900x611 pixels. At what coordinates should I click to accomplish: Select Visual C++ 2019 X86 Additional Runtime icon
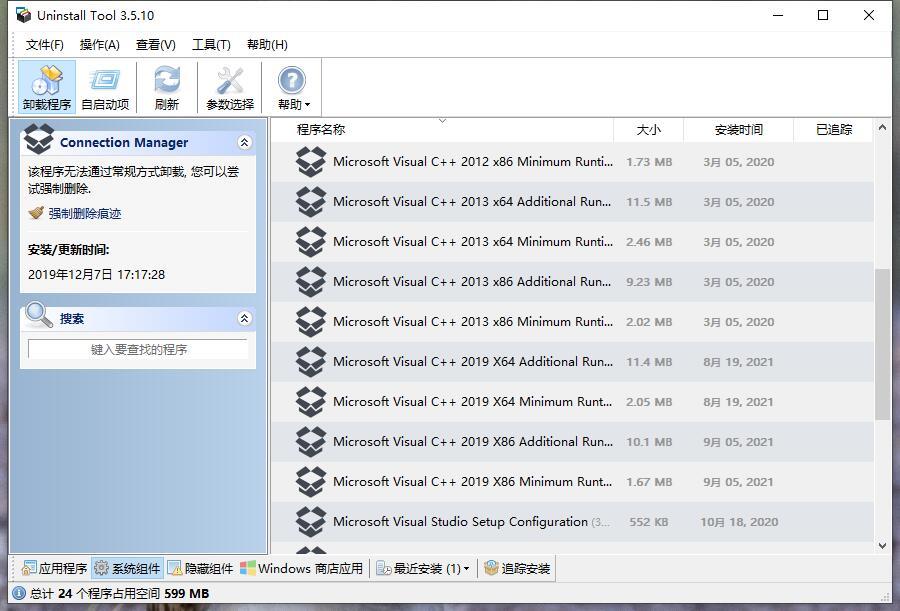click(x=311, y=442)
